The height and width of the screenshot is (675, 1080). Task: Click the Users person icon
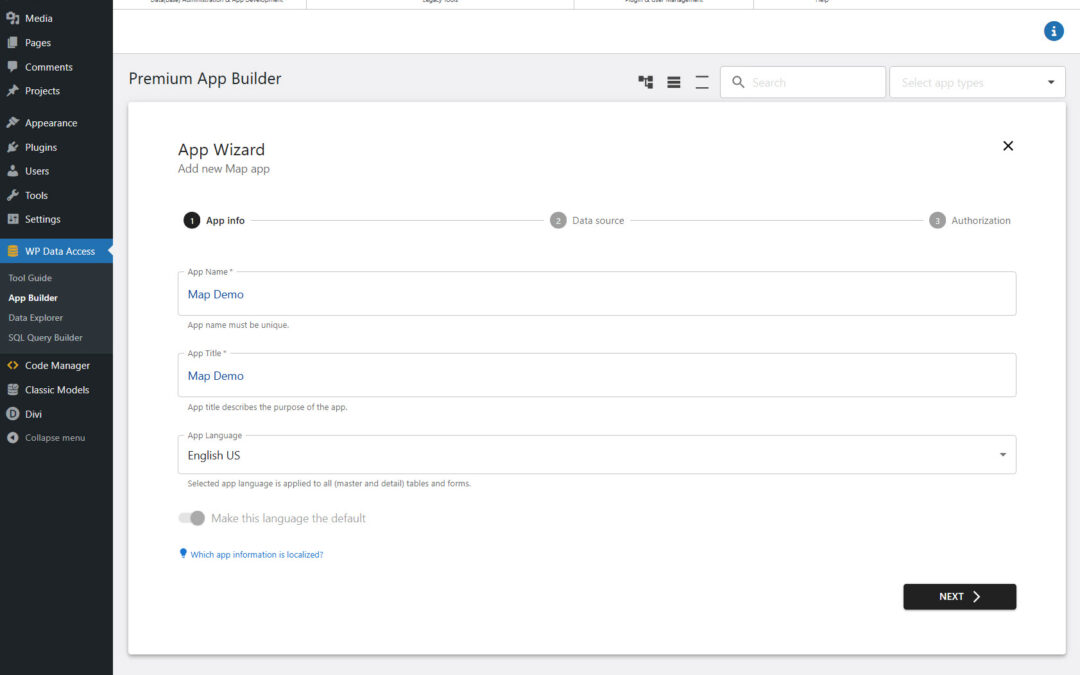12,171
